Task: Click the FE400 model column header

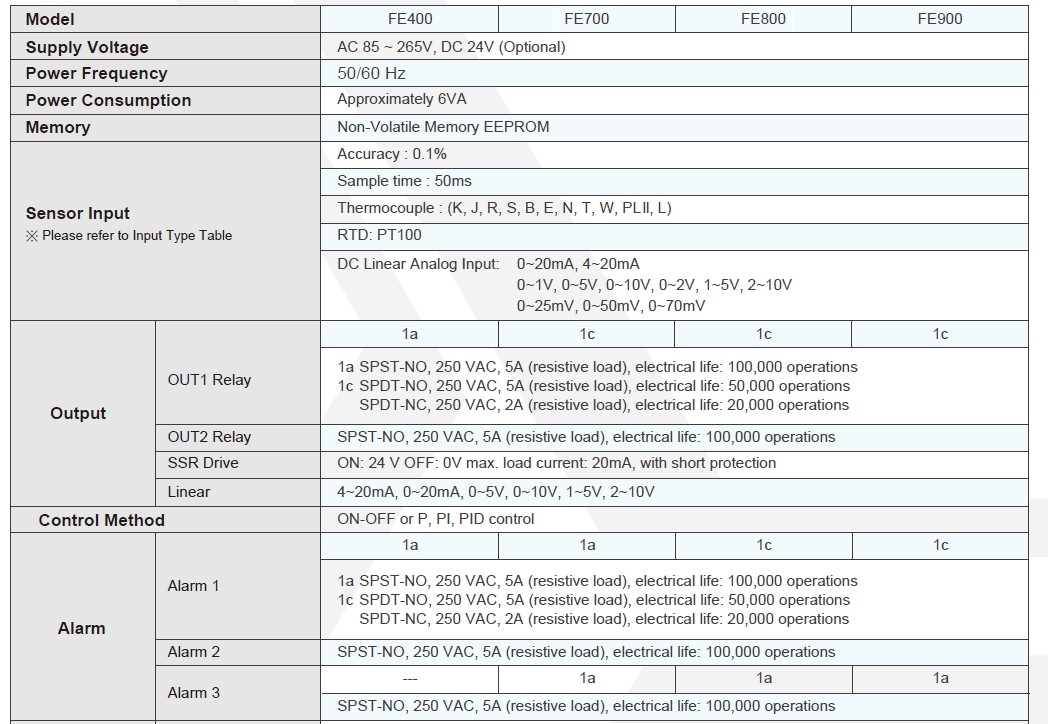Action: [x=410, y=19]
